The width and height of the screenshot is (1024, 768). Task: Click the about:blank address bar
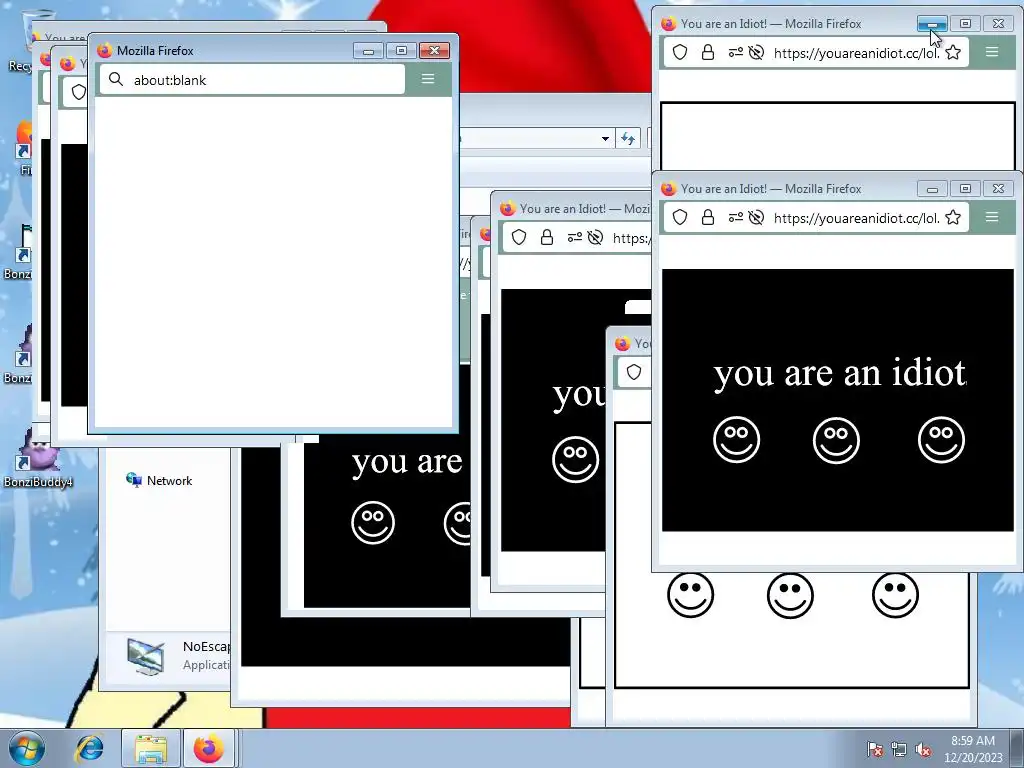(x=252, y=80)
